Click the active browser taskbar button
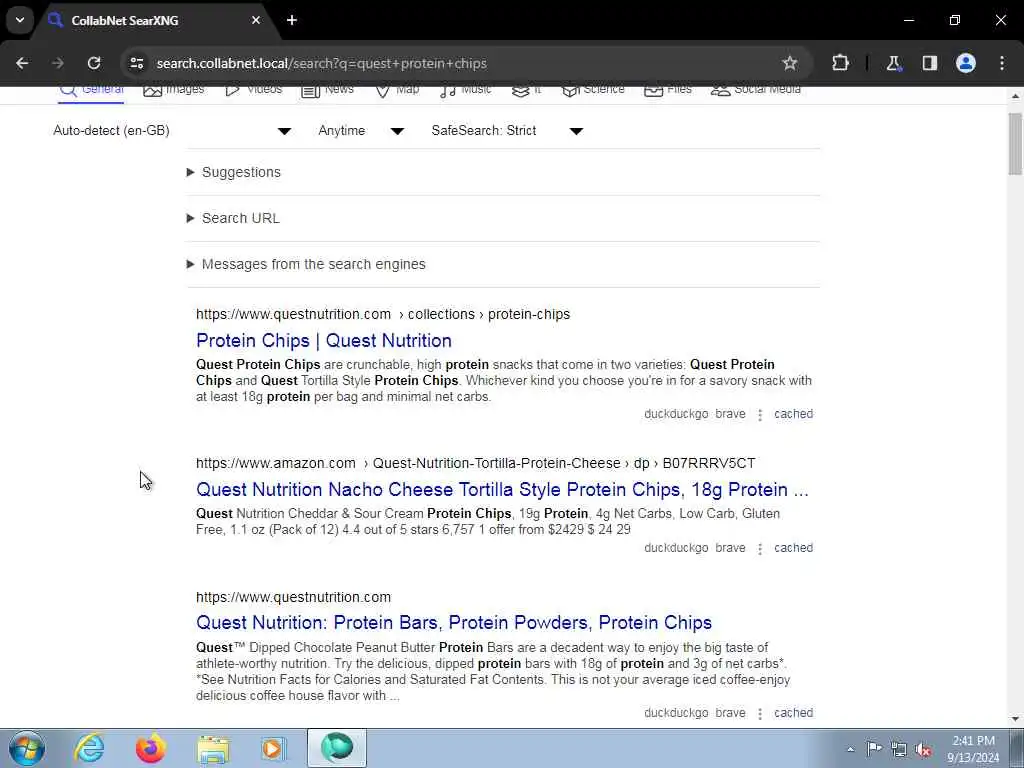Viewport: 1024px width, 768px height. tap(336, 748)
